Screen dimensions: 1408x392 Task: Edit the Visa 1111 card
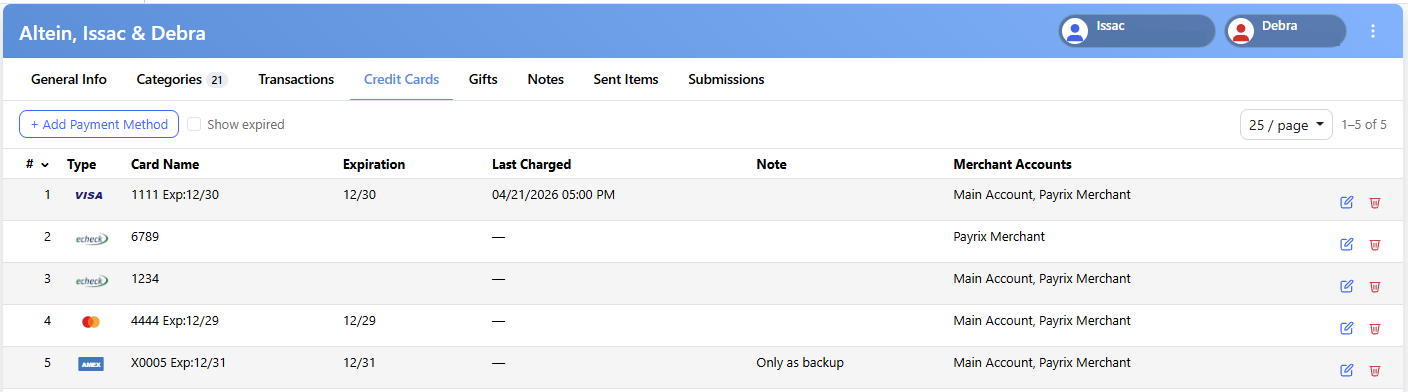1346,202
